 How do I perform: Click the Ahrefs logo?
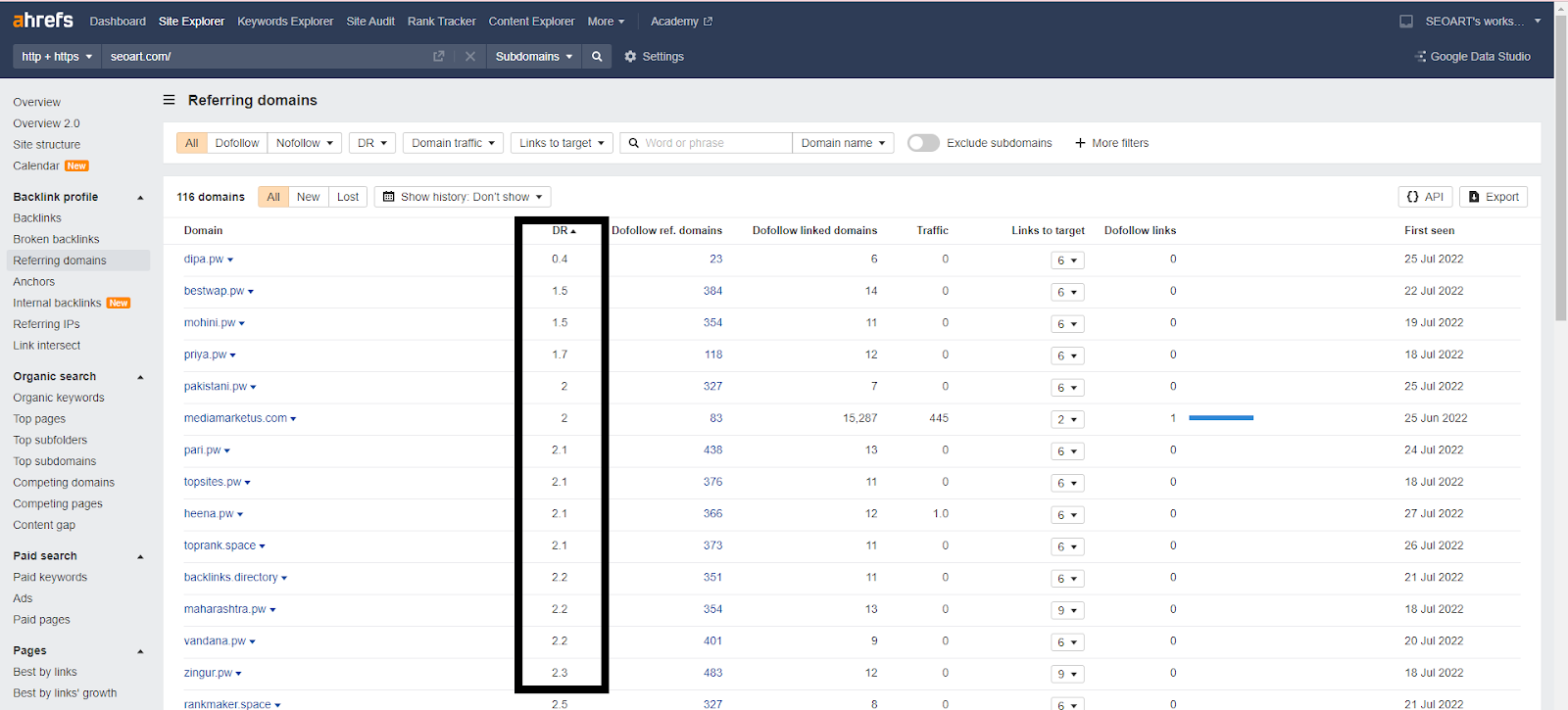click(43, 21)
